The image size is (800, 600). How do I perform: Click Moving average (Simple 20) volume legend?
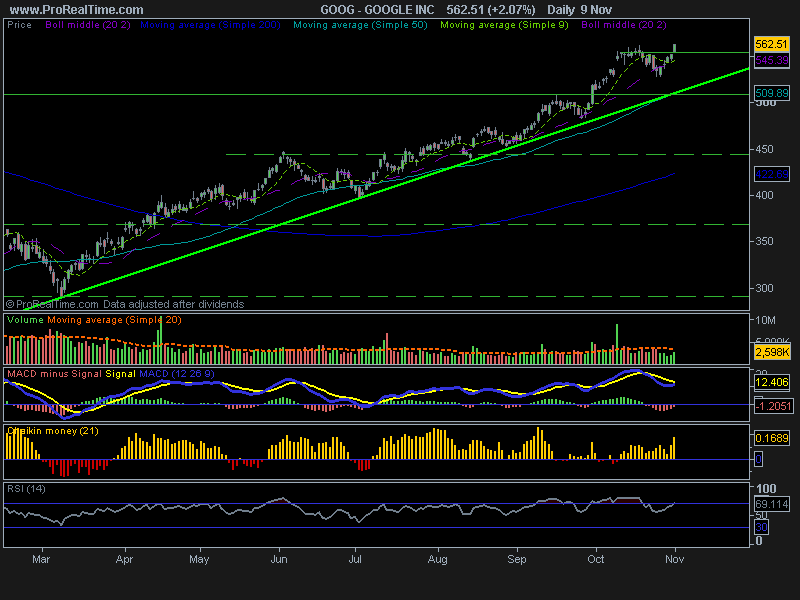pos(114,320)
